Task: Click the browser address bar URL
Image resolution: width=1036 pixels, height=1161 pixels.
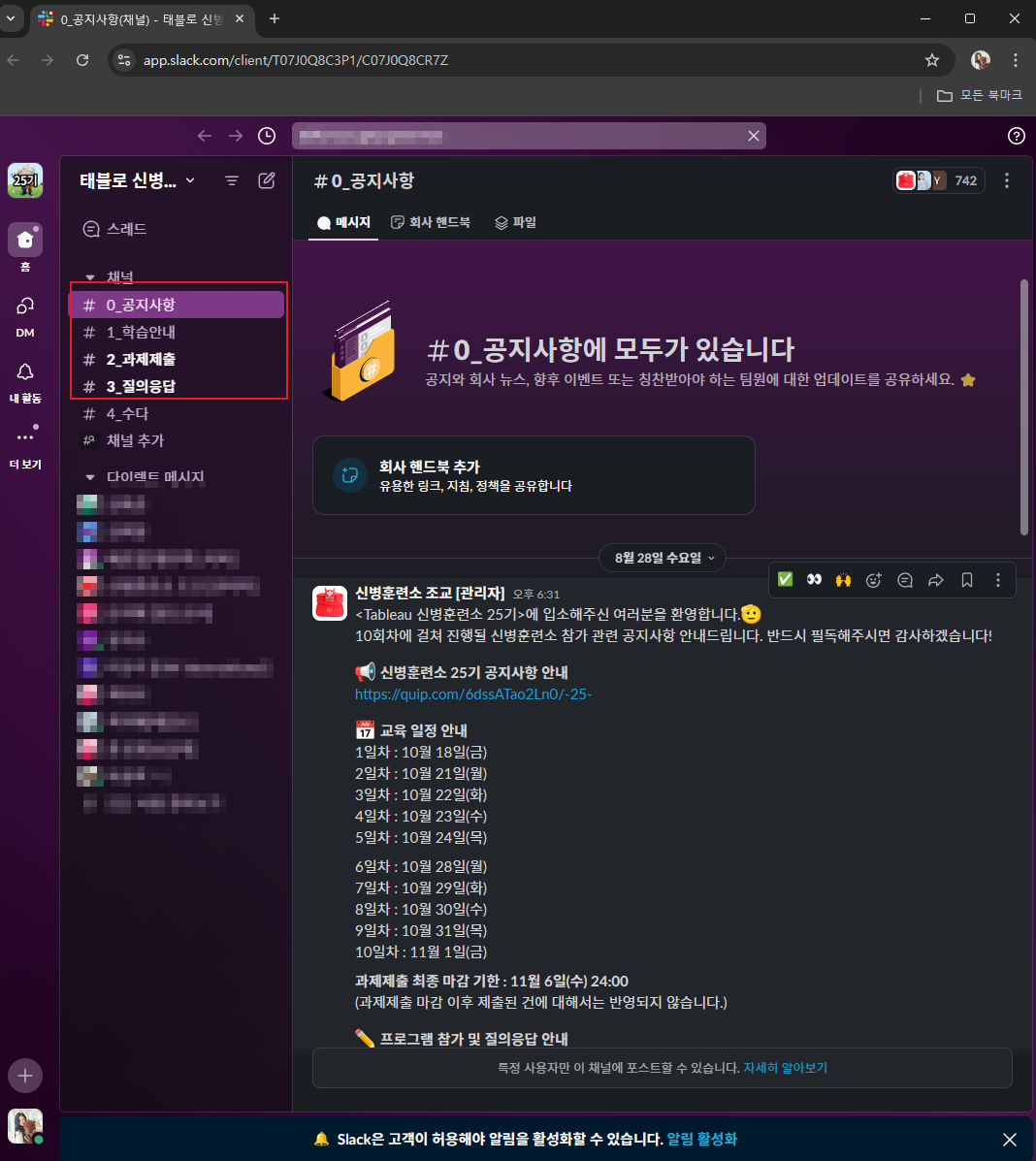Action: click(296, 60)
